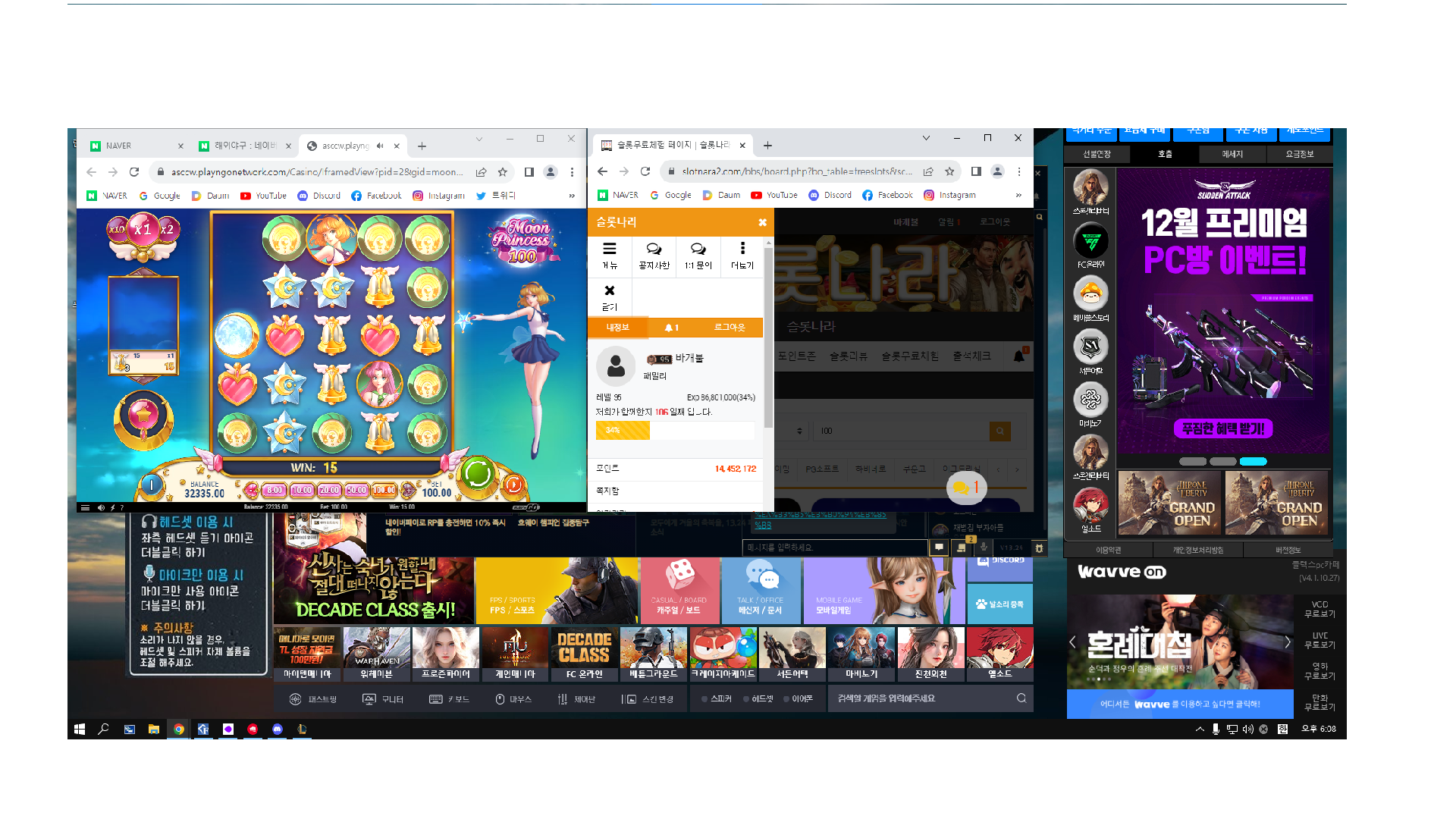Screen dimensions: 1456x819
Task: Reload the Moon Princess game page
Action: coord(134,172)
